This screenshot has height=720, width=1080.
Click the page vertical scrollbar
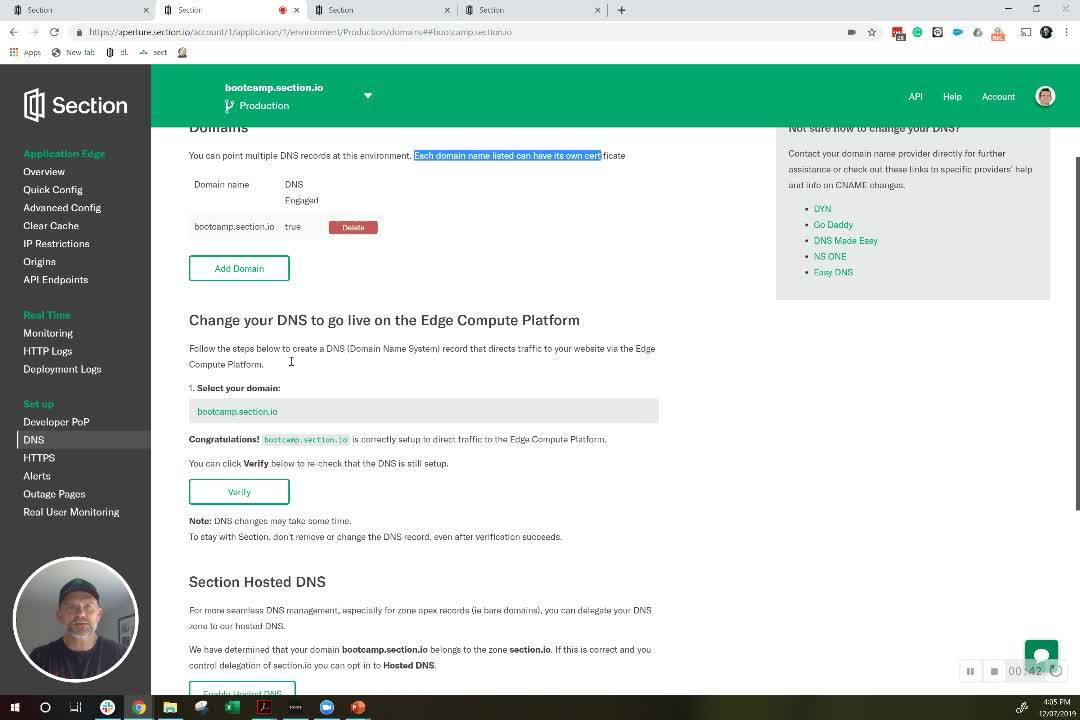click(x=1077, y=333)
